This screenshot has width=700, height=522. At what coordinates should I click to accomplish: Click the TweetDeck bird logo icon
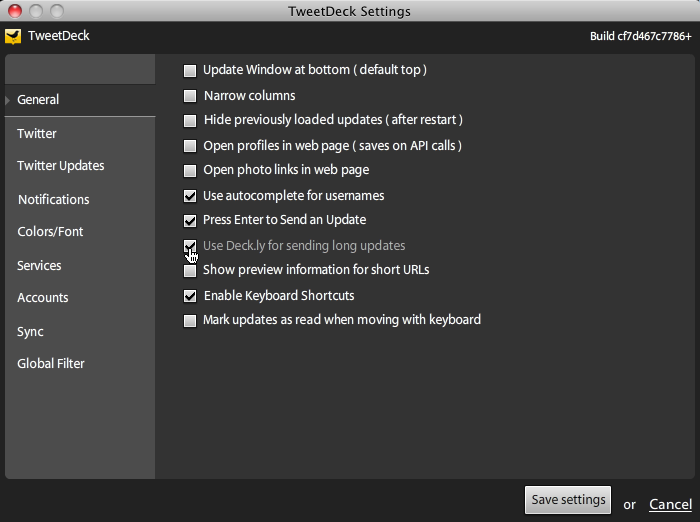click(x=13, y=36)
